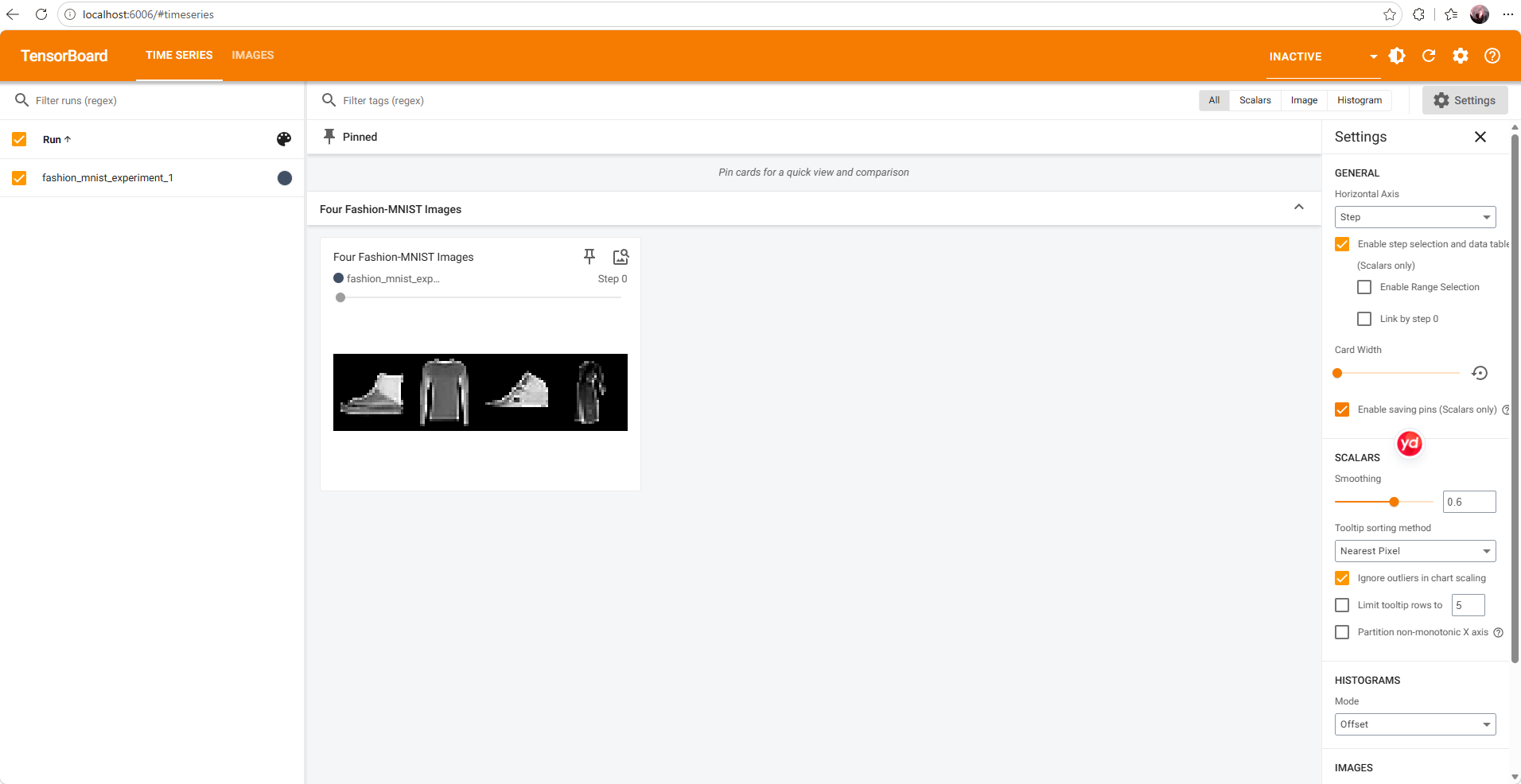1521x784 pixels.
Task: View site information icon in address bar
Action: 70,14
